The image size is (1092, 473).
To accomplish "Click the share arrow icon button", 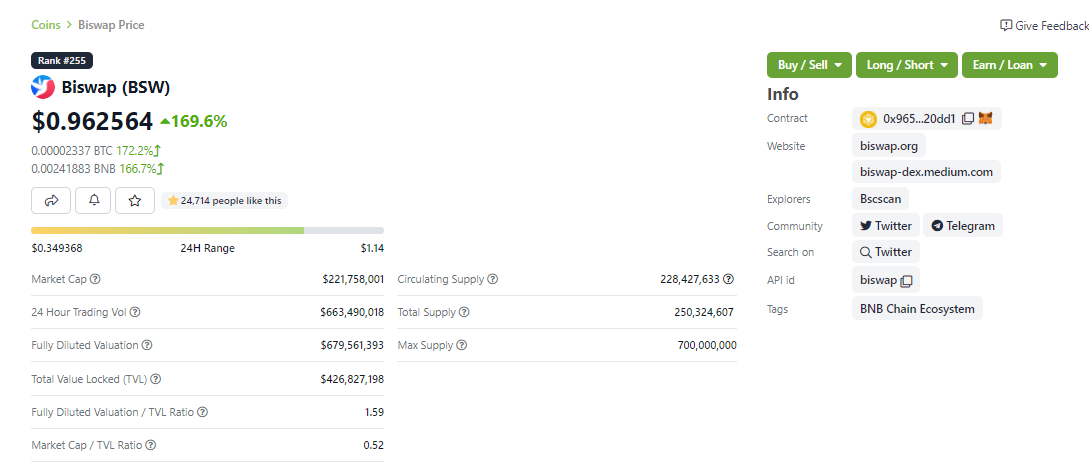I will coord(51,201).
